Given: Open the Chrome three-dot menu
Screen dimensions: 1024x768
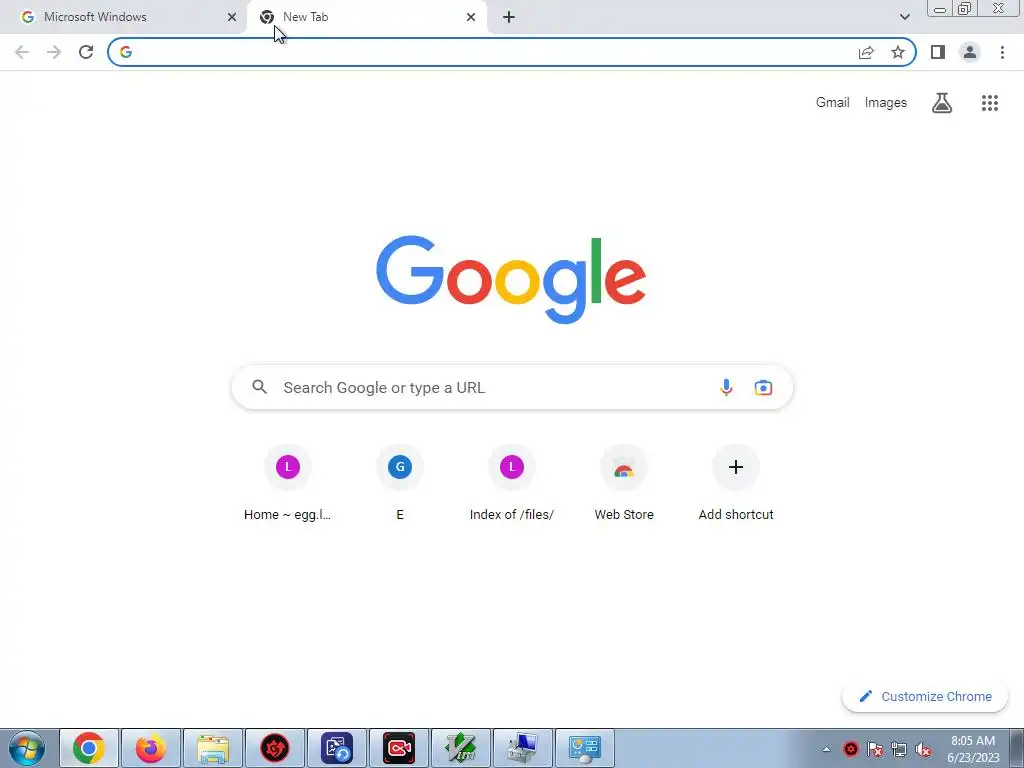Looking at the screenshot, I should [1002, 52].
